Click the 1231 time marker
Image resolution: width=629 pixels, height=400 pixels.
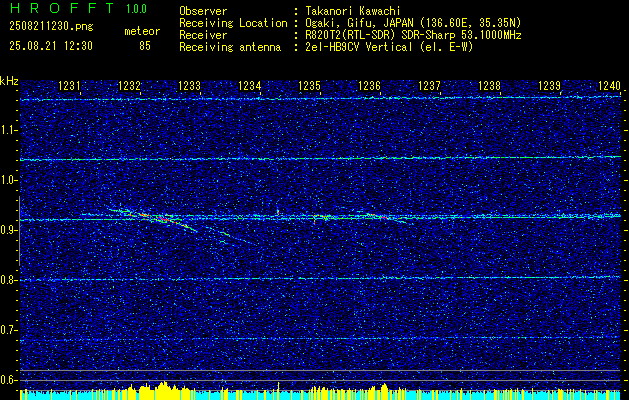coord(69,86)
